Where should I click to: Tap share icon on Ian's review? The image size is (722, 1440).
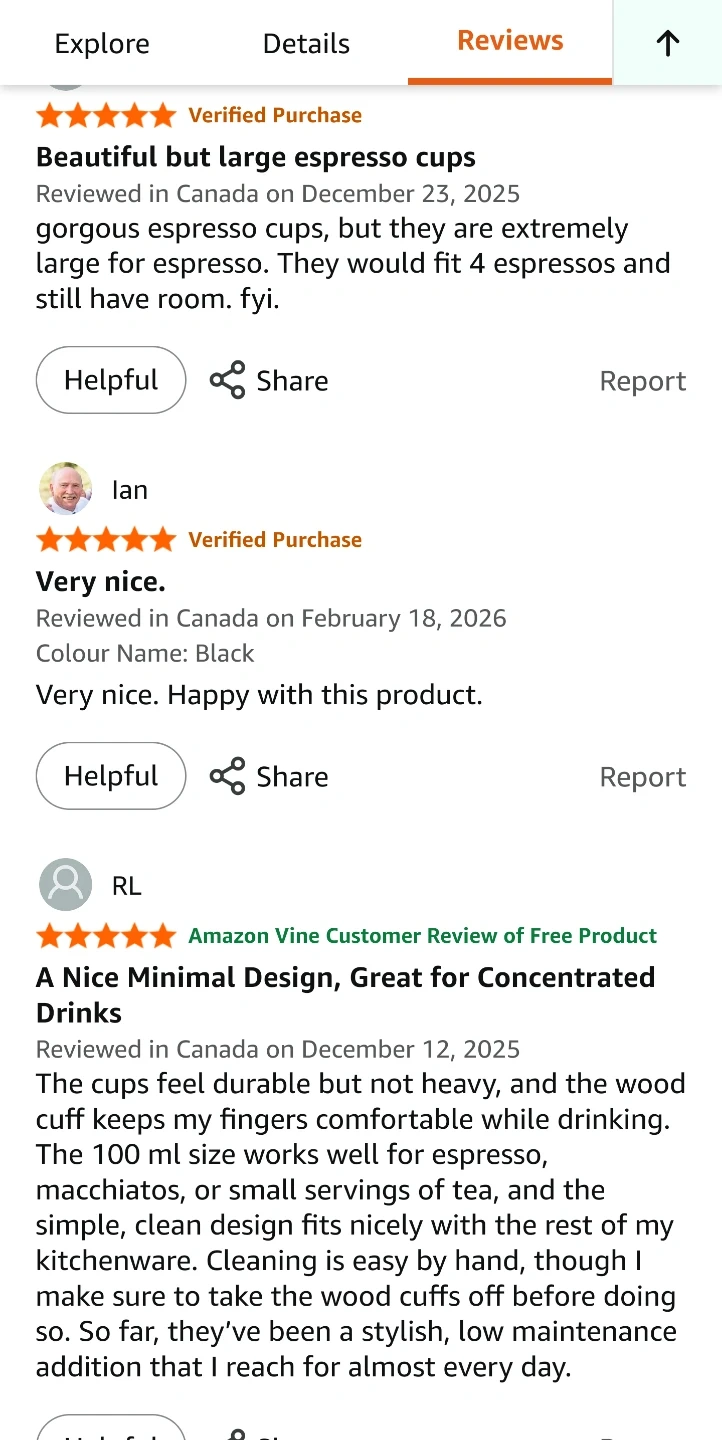pyautogui.click(x=227, y=776)
